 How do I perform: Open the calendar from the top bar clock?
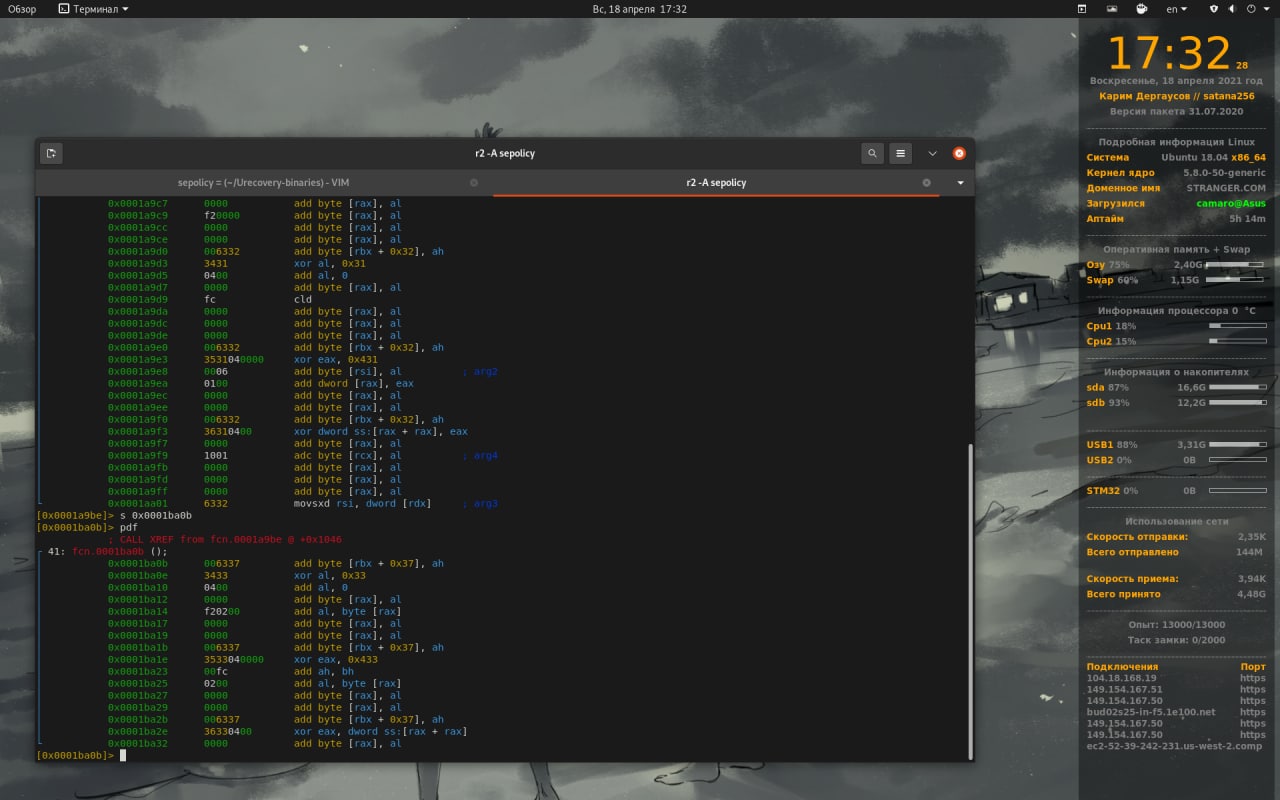coord(639,9)
